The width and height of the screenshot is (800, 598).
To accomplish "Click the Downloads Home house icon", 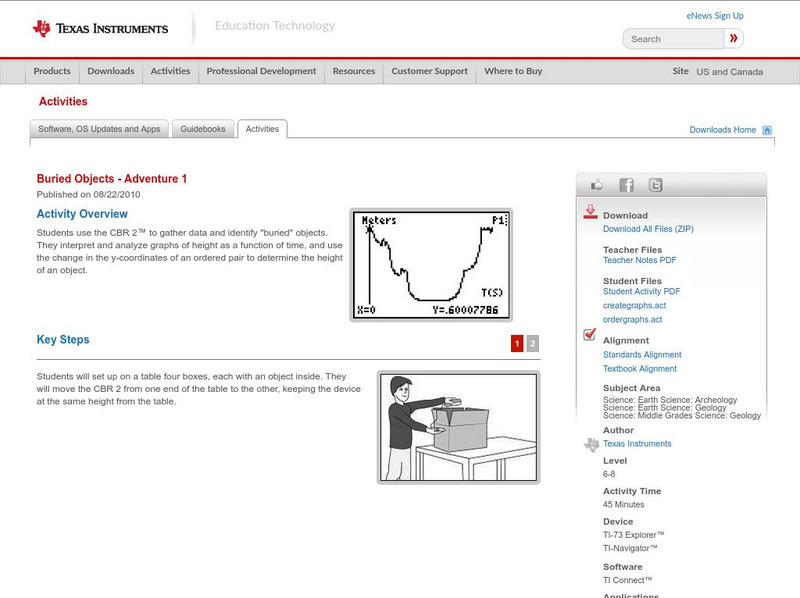I will point(767,130).
